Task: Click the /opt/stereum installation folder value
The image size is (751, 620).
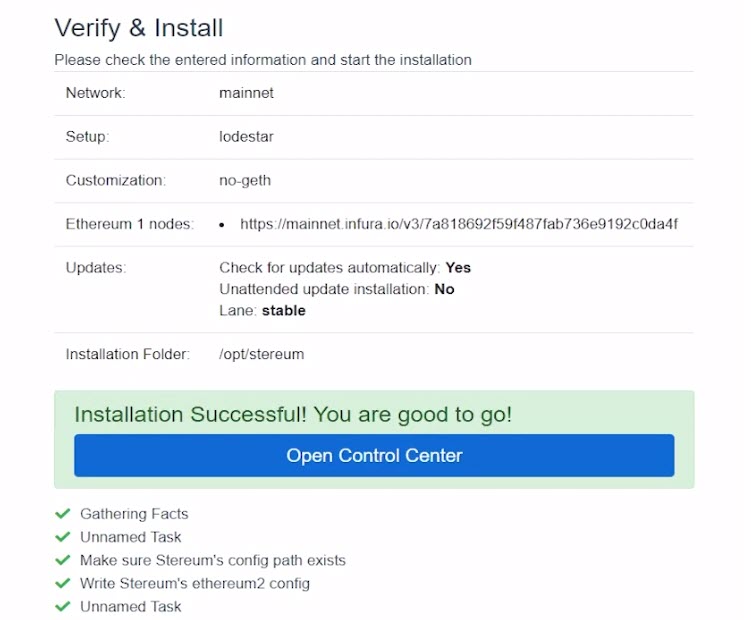Action: (x=262, y=354)
